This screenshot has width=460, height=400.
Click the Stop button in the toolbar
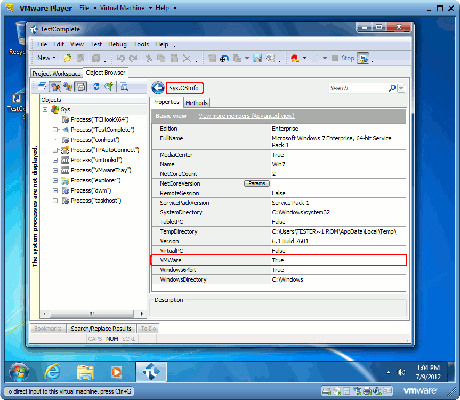(343, 58)
